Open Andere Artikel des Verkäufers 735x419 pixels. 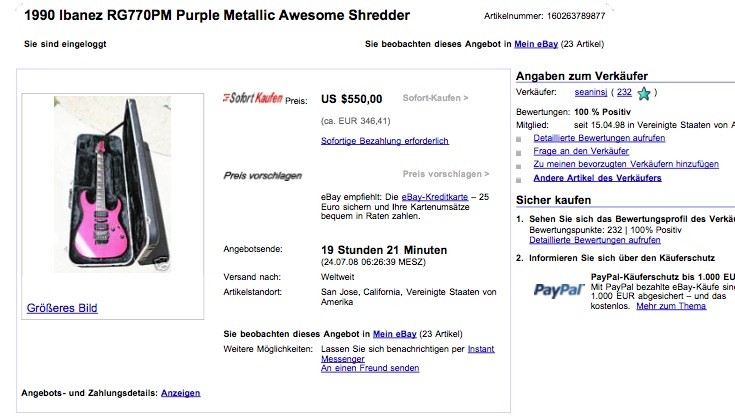pos(597,178)
